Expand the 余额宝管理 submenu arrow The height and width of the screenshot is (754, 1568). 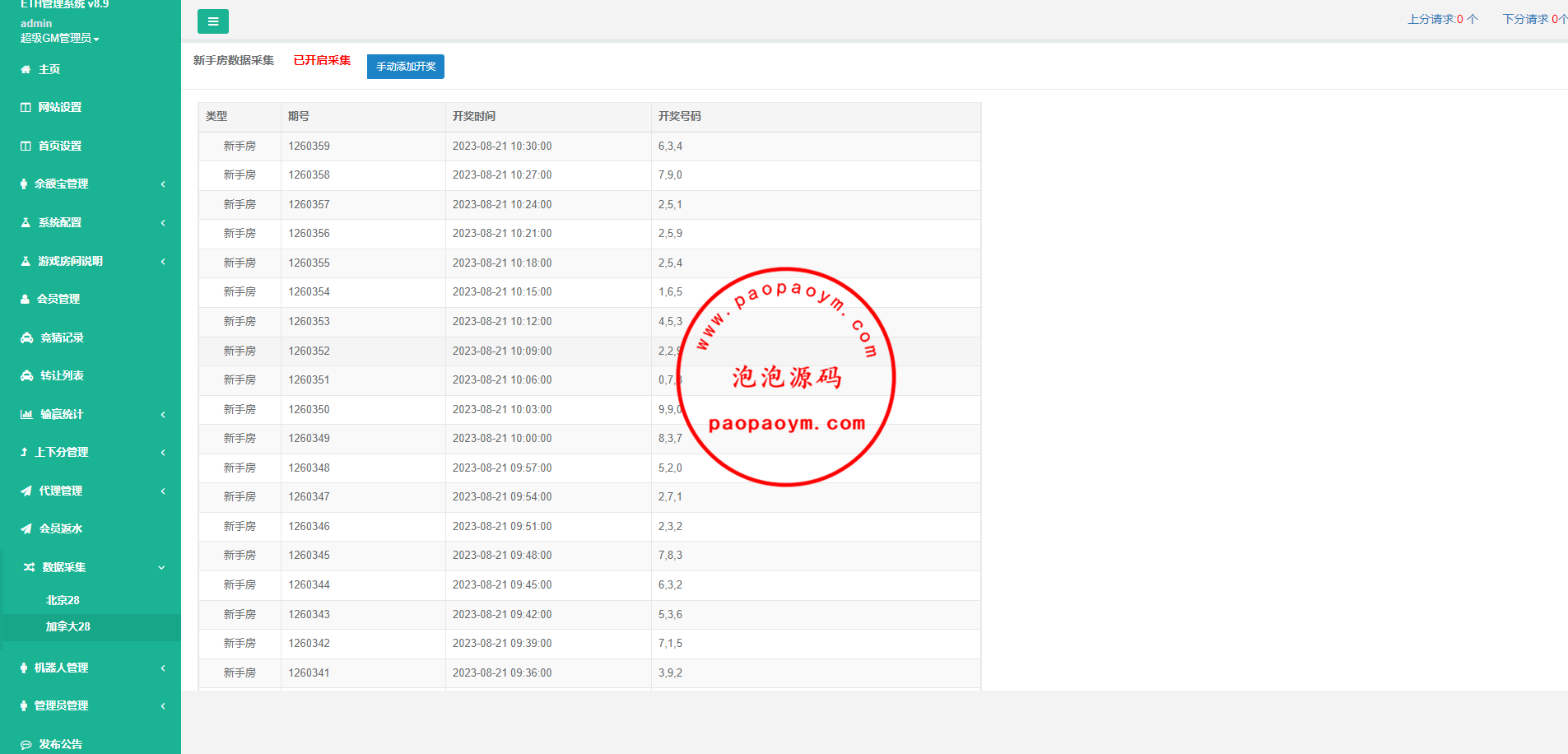point(163,184)
